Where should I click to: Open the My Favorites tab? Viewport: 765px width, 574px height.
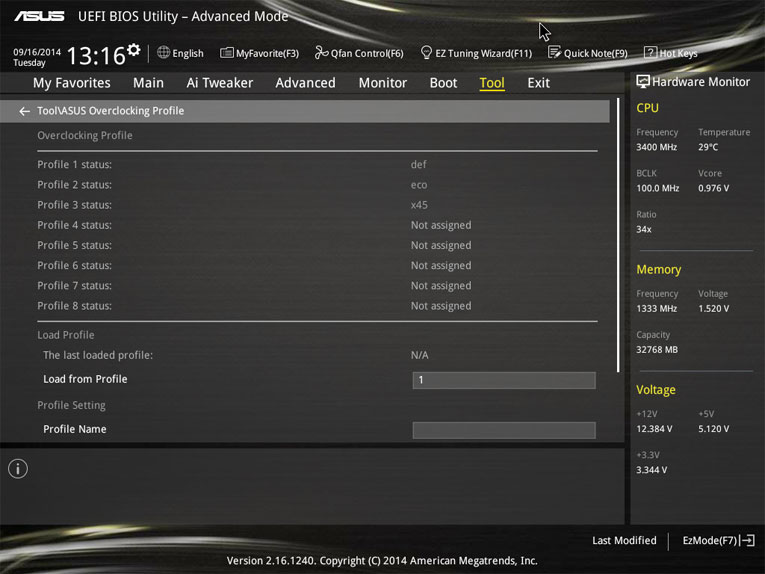[x=72, y=83]
